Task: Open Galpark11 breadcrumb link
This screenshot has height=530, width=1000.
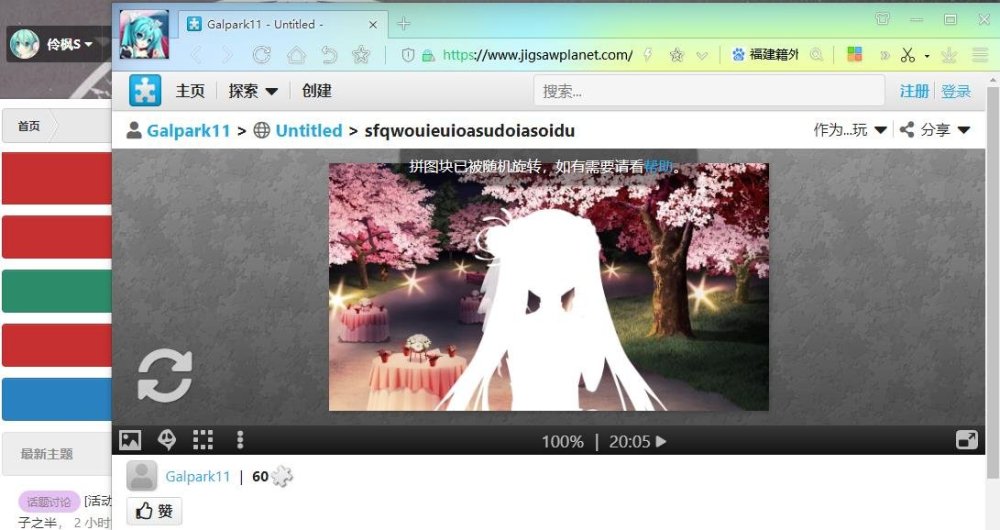Action: (x=188, y=131)
